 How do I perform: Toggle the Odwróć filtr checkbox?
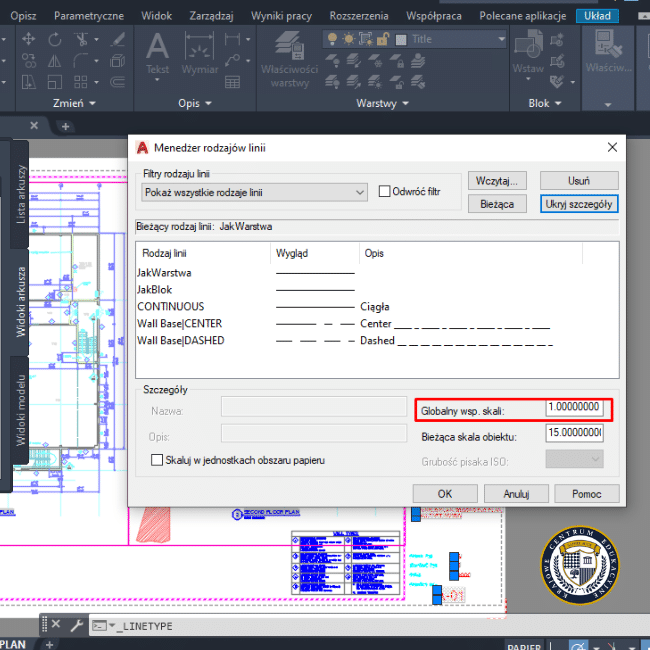[x=384, y=192]
